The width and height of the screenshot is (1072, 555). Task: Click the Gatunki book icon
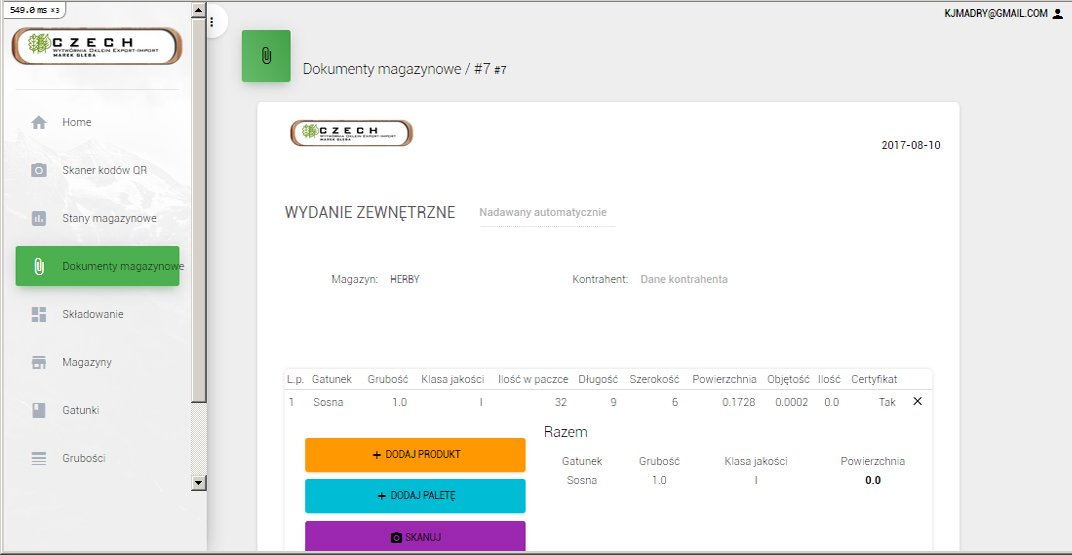(39, 410)
